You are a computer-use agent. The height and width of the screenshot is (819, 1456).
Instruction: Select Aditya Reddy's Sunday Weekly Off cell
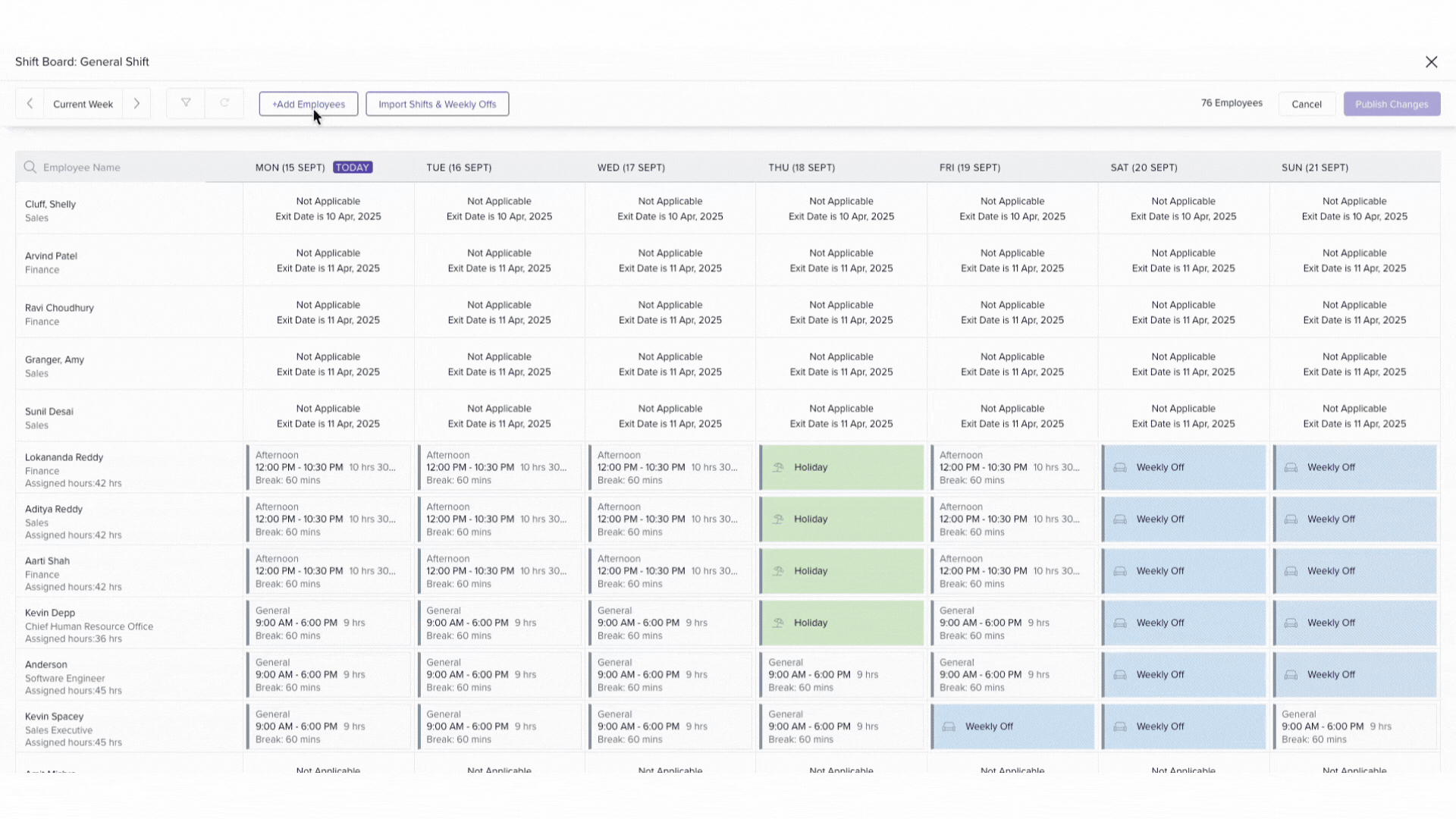coord(1355,519)
